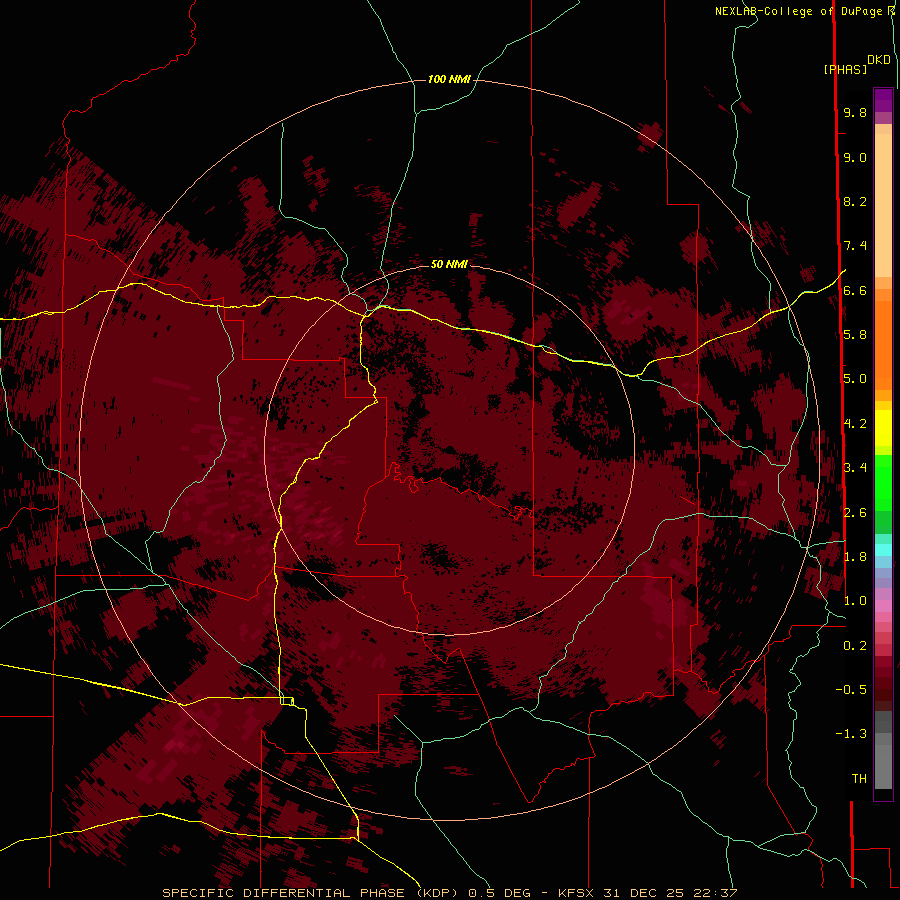Click the 9.8 value on the scale
Viewport: 900px width, 900px height.
855,112
